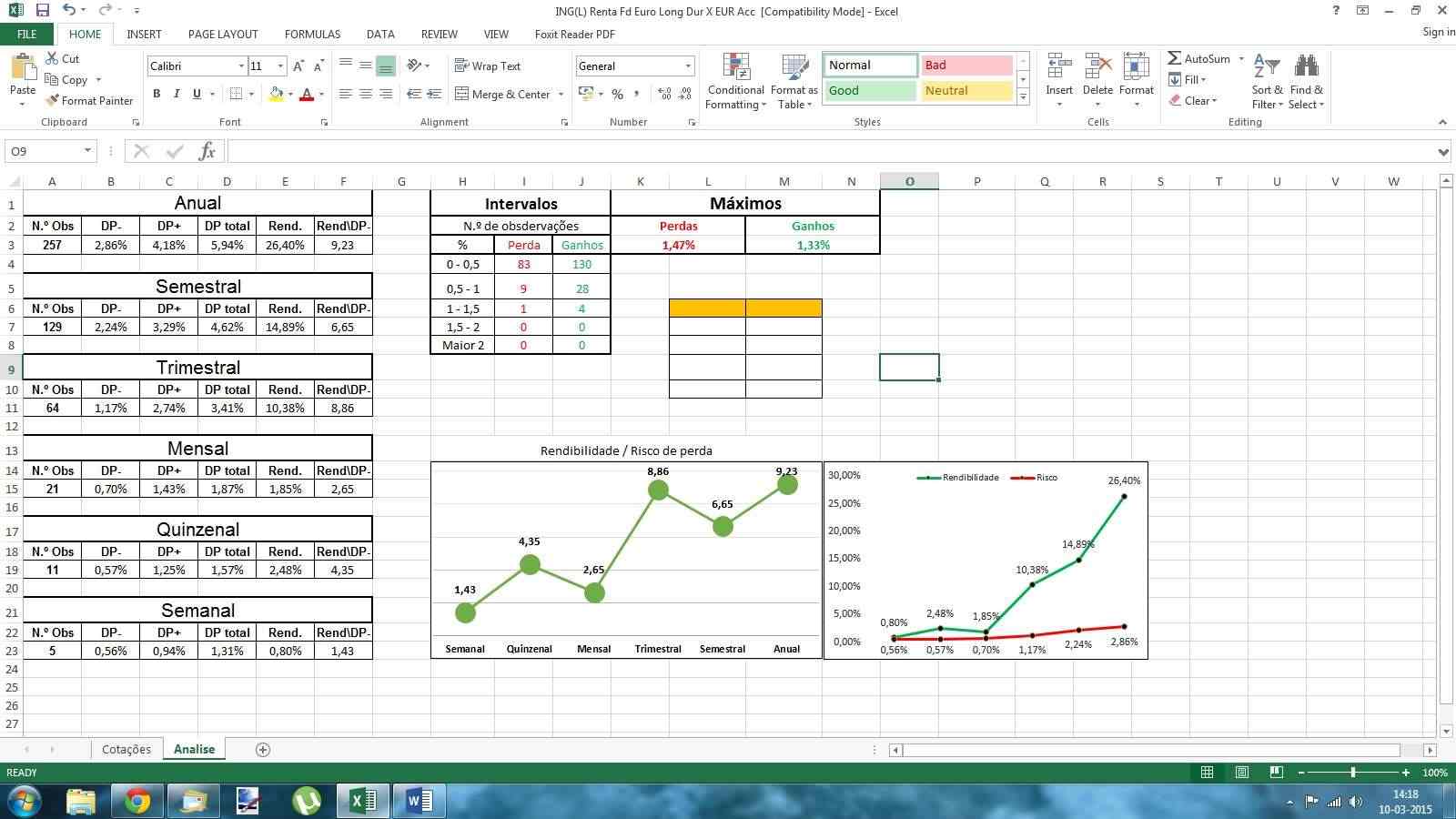Image resolution: width=1456 pixels, height=819 pixels.
Task: Click the Conditional Formatting icon
Action: pos(735,67)
